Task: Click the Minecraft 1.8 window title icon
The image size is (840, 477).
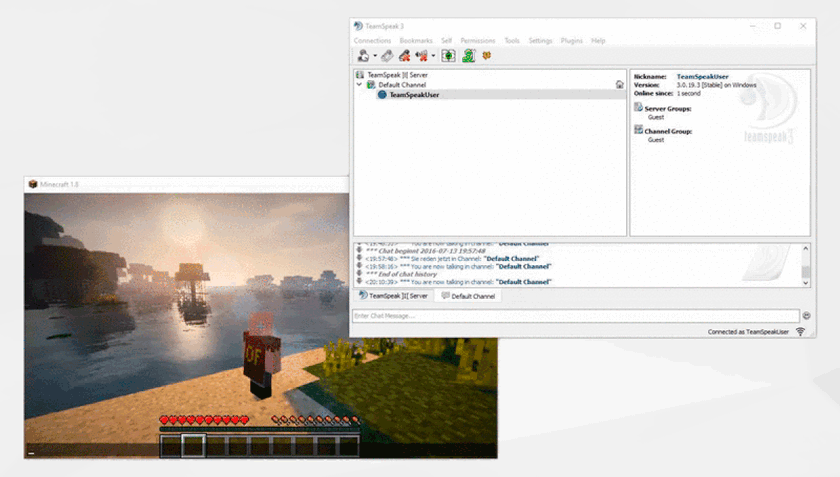Action: 33,184
